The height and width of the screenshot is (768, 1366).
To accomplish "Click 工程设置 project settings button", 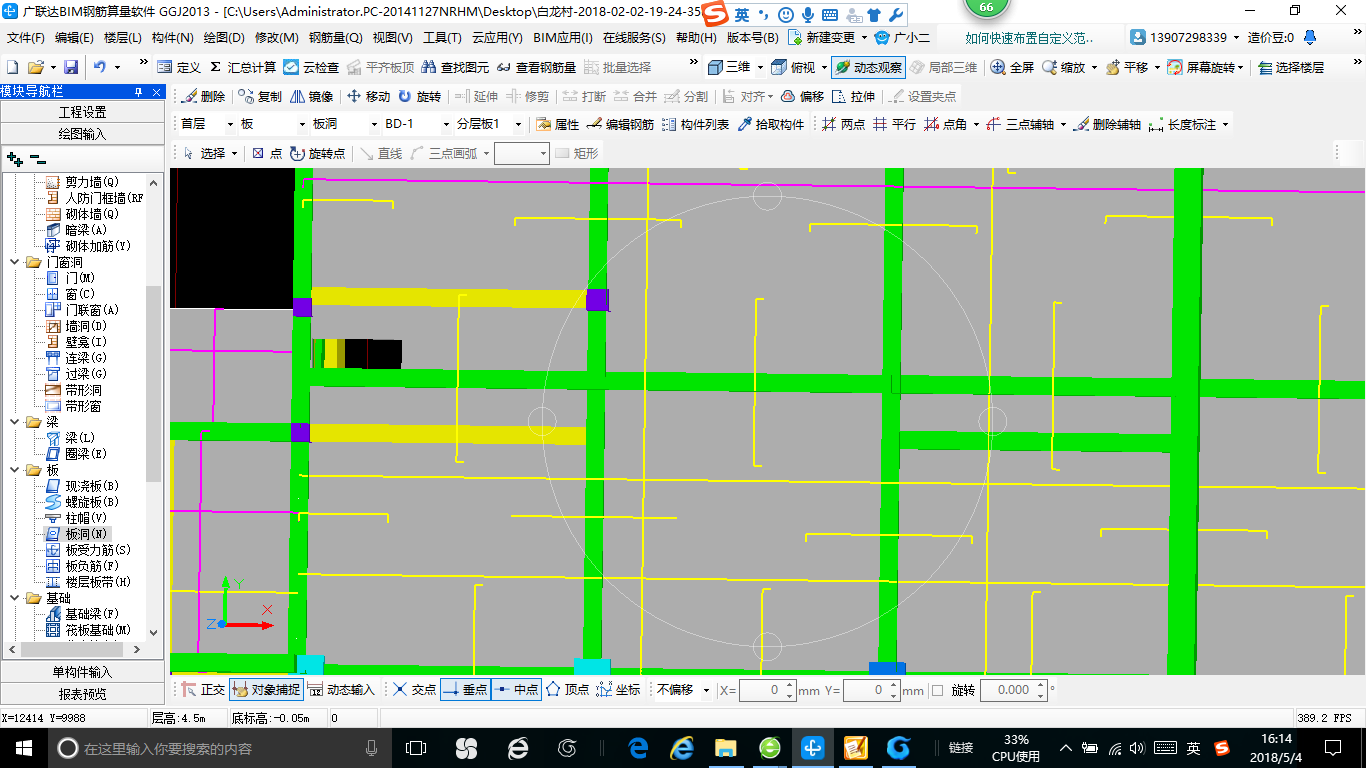I will click(82, 112).
